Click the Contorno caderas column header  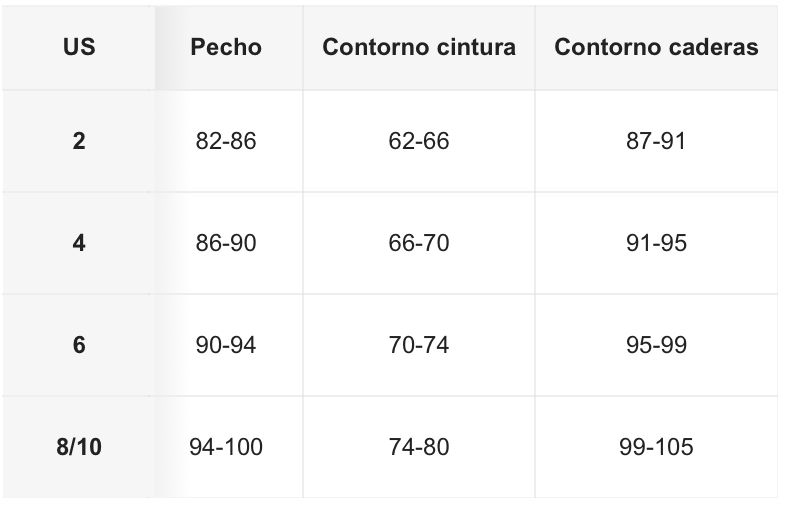[656, 47]
